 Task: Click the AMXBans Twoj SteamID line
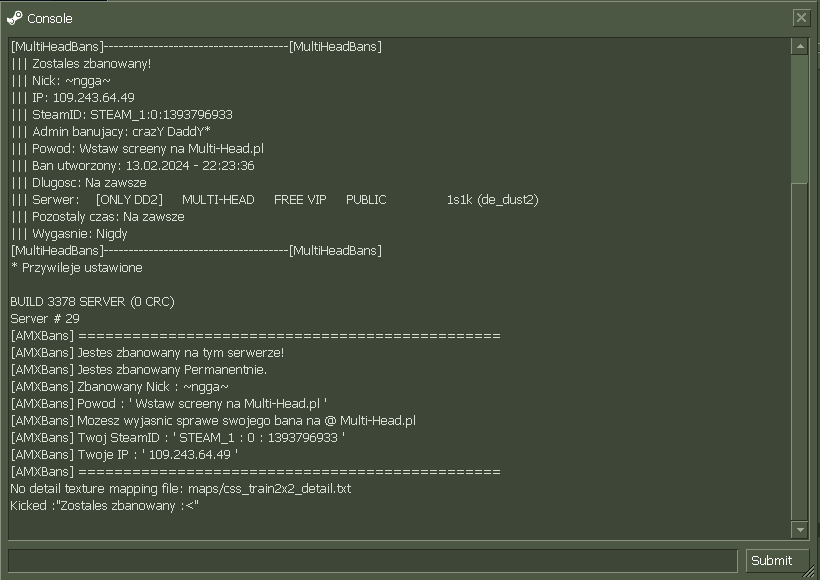click(x=177, y=438)
